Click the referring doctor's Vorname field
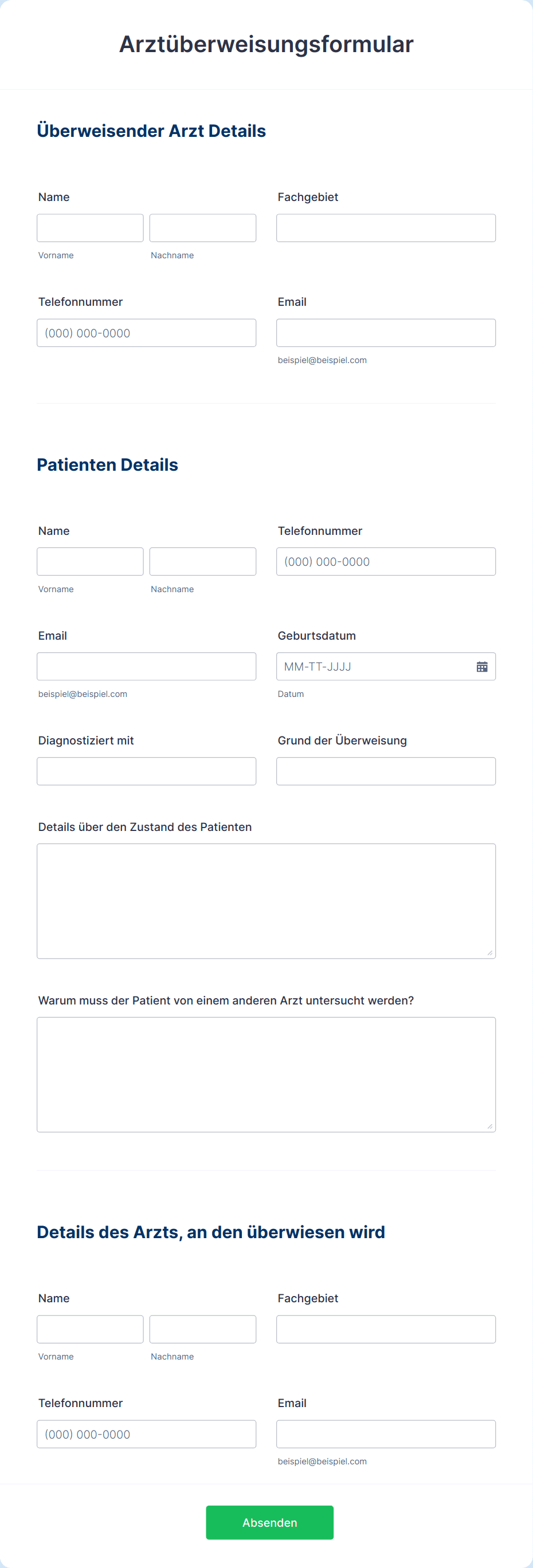The height and width of the screenshot is (1568, 533). [90, 228]
